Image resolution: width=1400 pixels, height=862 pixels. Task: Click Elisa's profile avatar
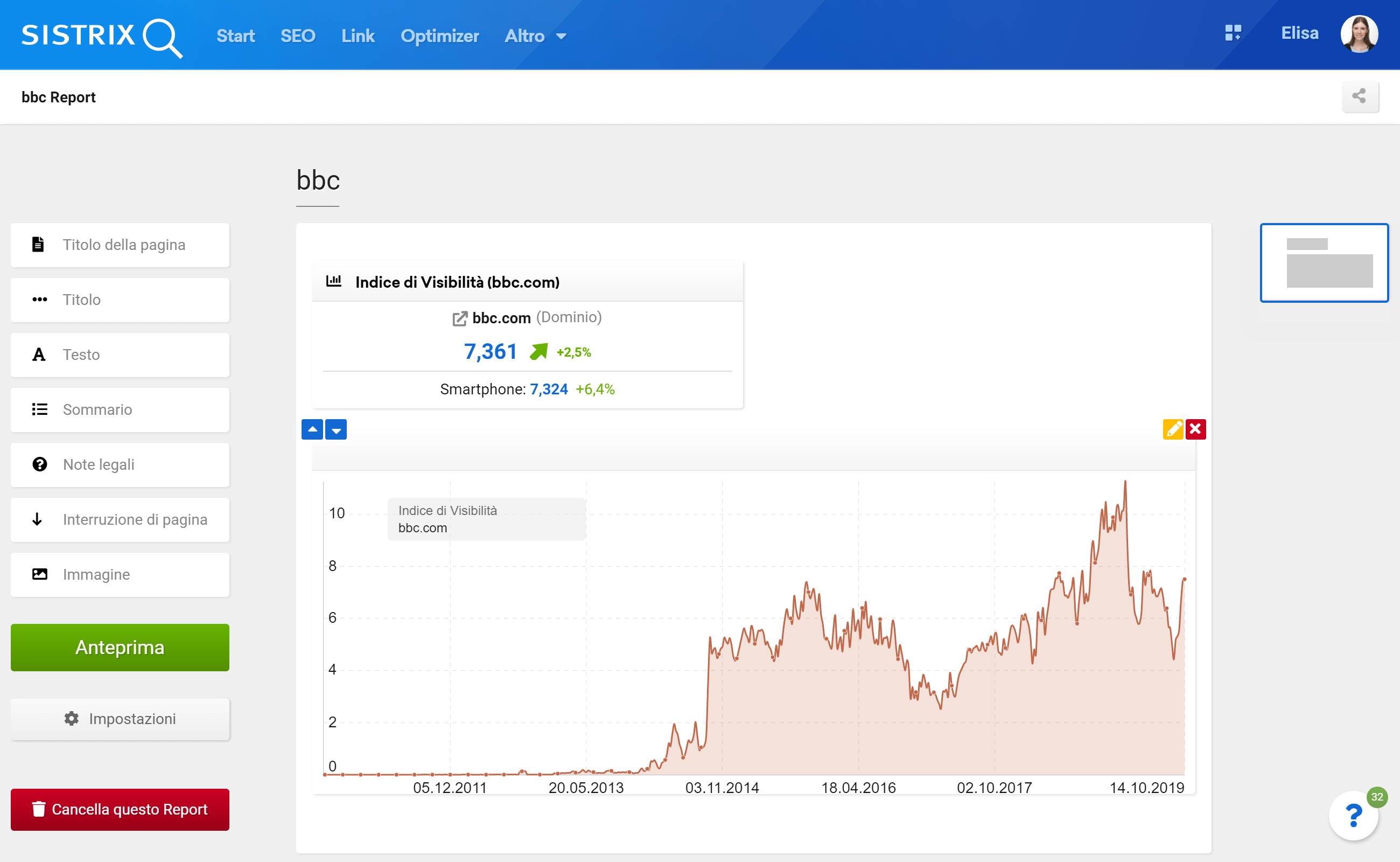click(x=1359, y=34)
